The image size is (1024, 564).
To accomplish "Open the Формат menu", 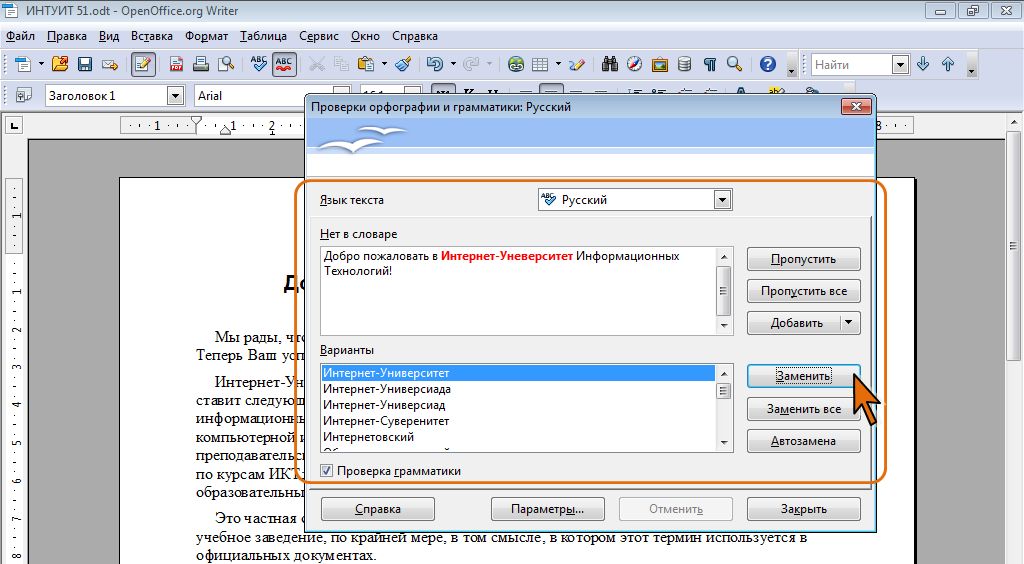I will coord(206,36).
